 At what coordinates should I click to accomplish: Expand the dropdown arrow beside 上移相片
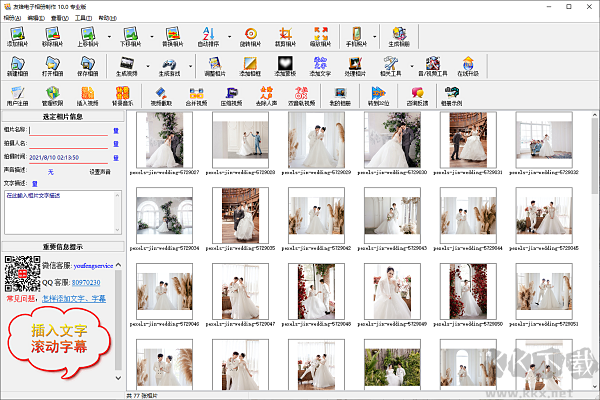pos(108,39)
